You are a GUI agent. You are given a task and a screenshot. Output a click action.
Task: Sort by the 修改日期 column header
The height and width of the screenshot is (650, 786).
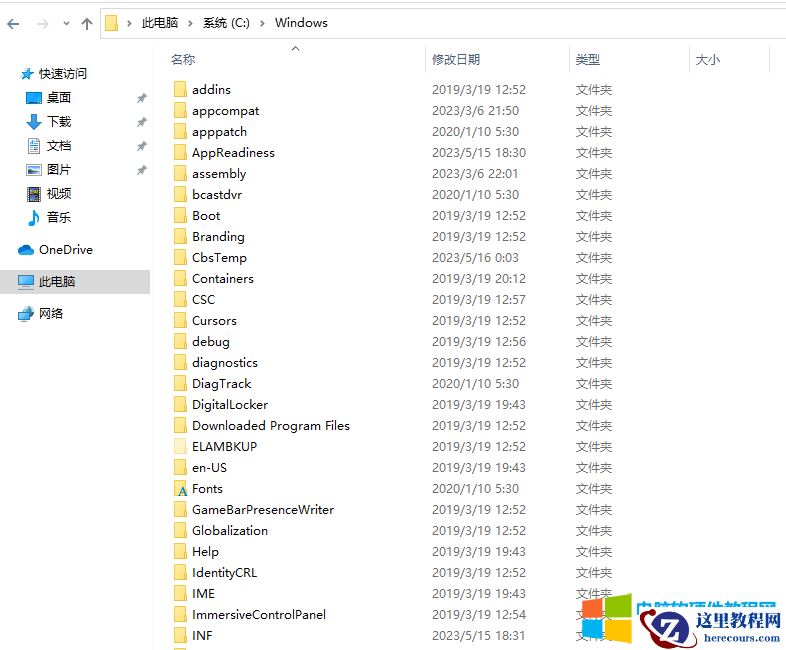pyautogui.click(x=456, y=60)
